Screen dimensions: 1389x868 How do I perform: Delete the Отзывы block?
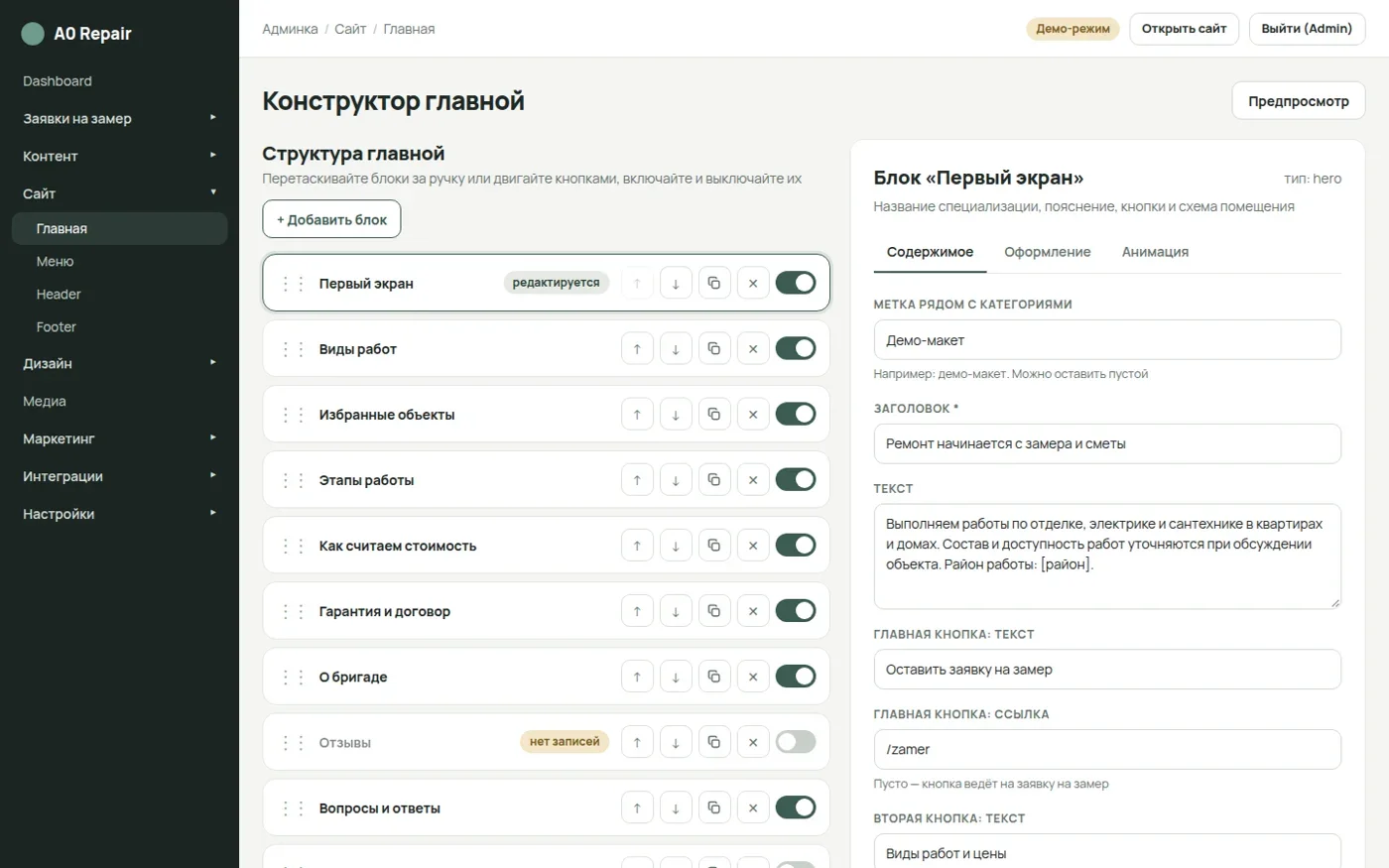tap(753, 742)
